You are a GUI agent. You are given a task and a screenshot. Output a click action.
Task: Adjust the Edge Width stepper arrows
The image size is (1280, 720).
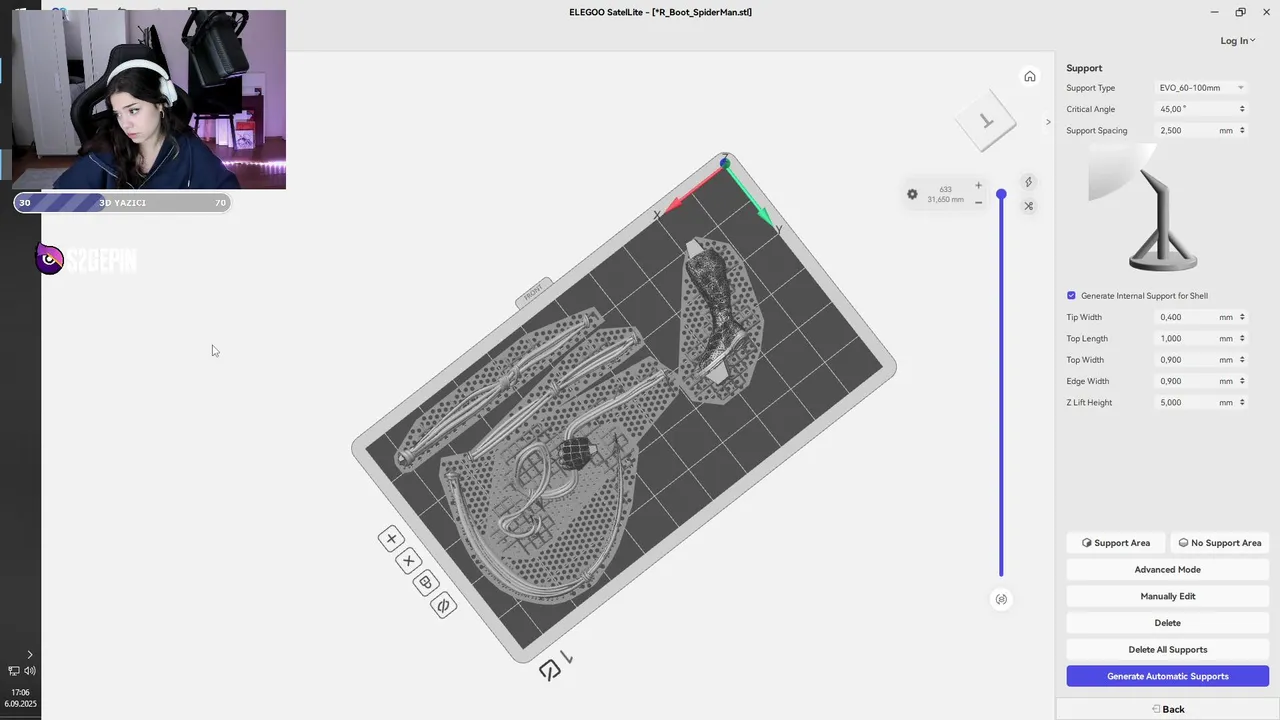pos(1242,381)
